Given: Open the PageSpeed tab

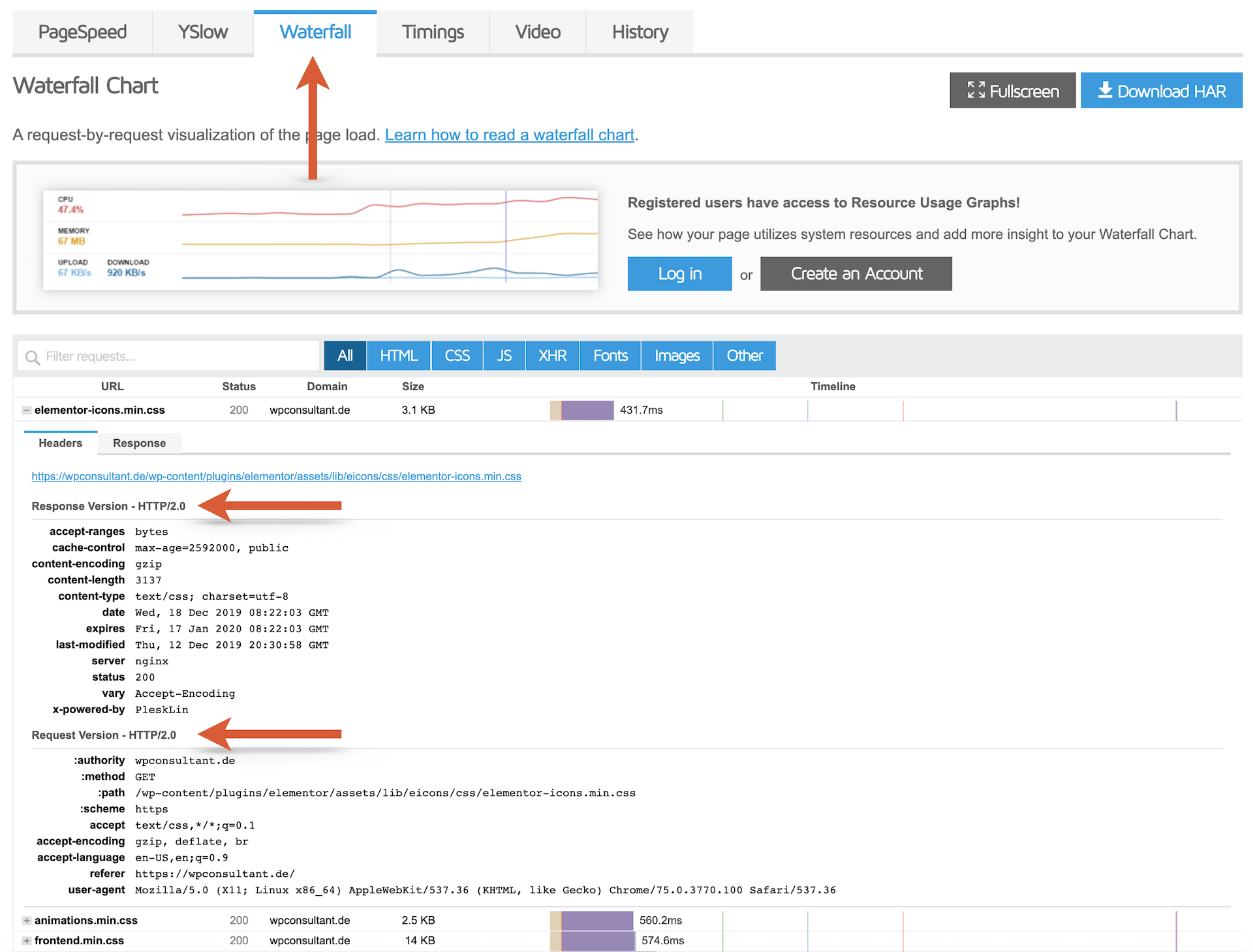Looking at the screenshot, I should click(82, 32).
